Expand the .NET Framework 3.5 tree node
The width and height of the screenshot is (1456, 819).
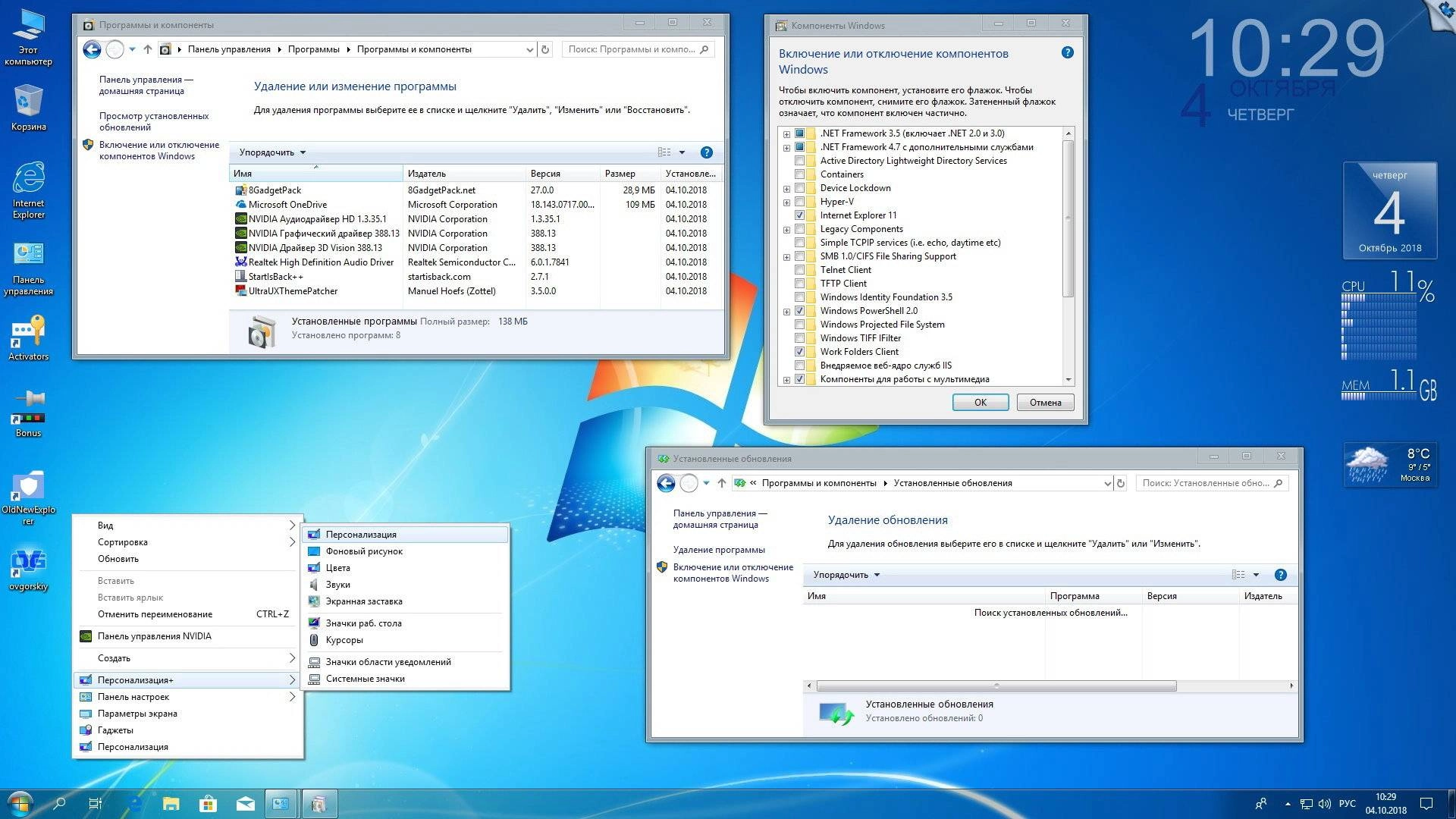pos(786,134)
